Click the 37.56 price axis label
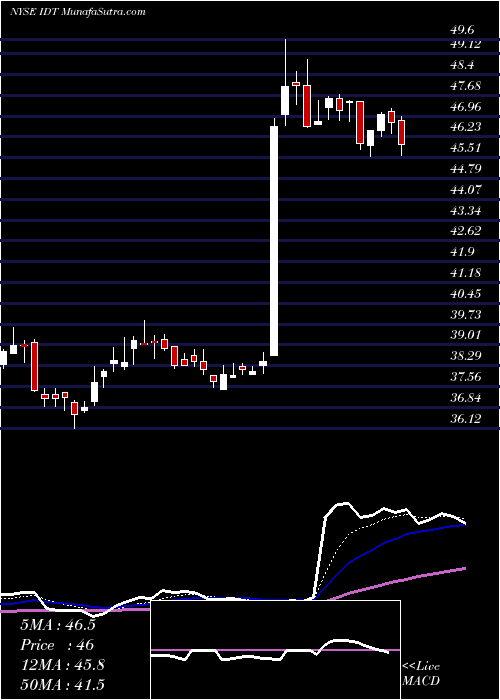The width and height of the screenshot is (500, 700). pos(466,377)
